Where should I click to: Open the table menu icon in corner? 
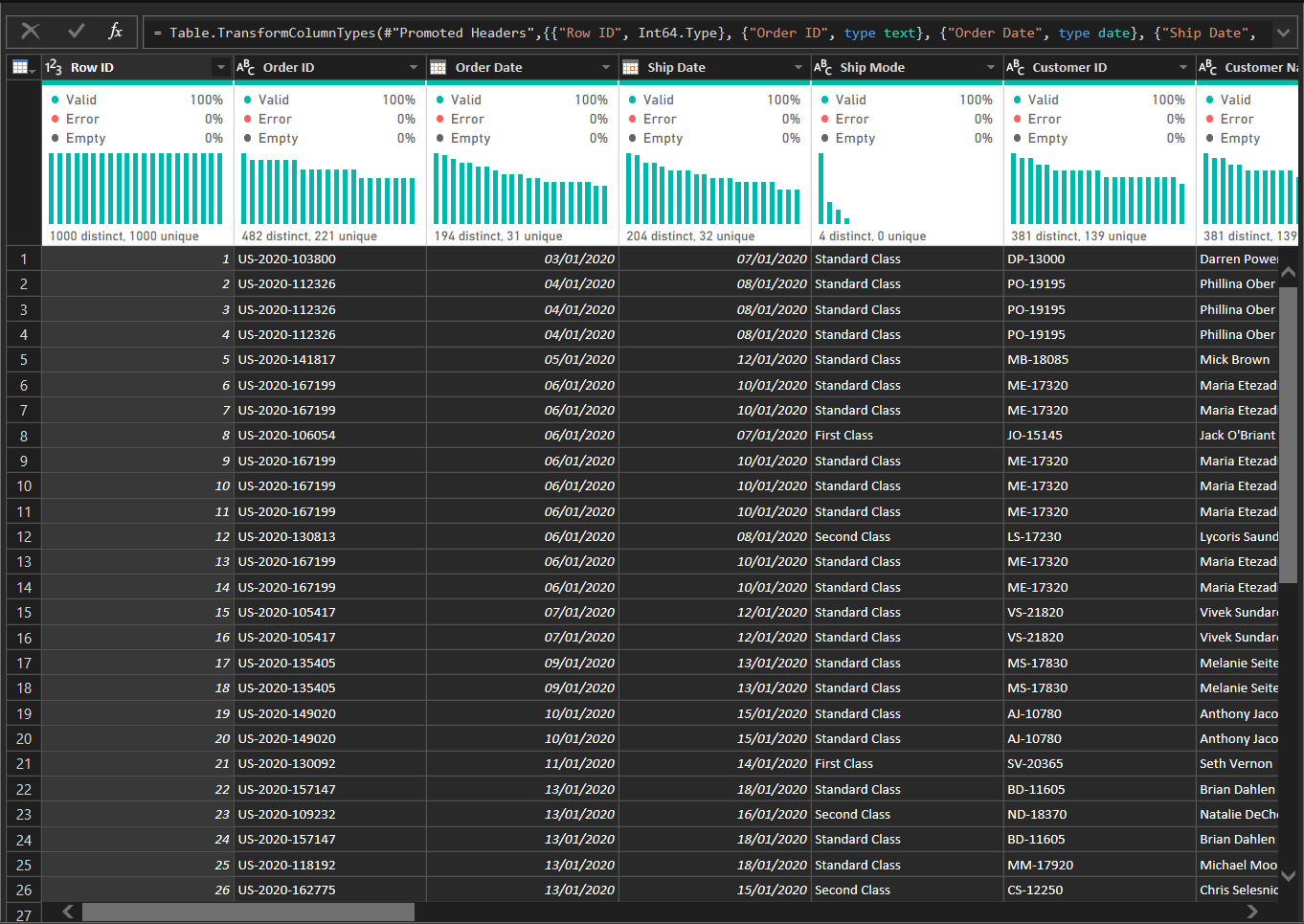click(x=21, y=67)
